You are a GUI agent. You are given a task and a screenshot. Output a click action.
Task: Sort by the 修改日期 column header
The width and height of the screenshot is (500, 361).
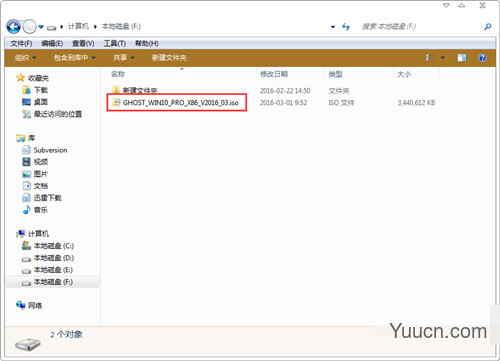point(274,74)
